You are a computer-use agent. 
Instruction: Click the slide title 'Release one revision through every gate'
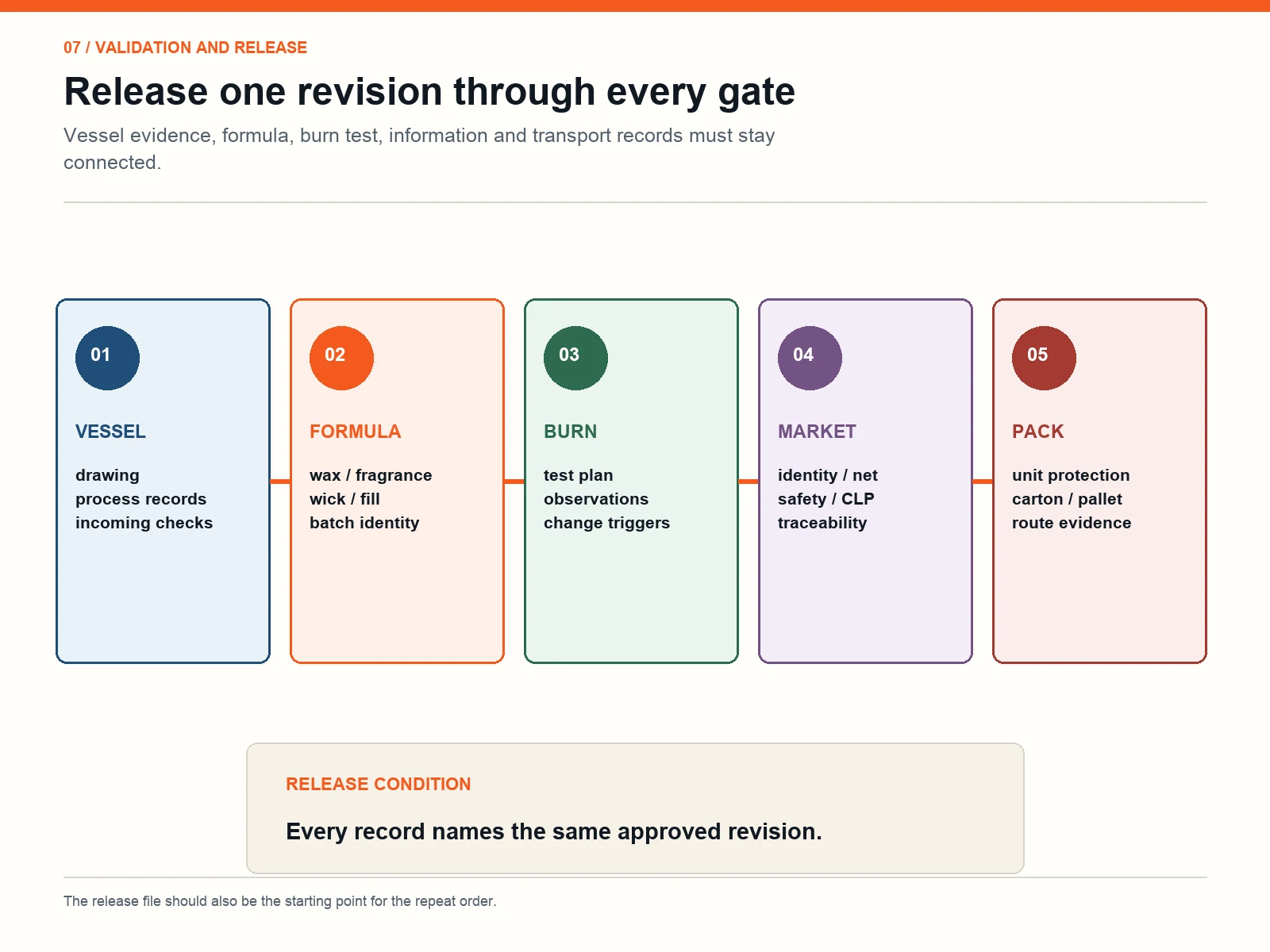pos(429,91)
